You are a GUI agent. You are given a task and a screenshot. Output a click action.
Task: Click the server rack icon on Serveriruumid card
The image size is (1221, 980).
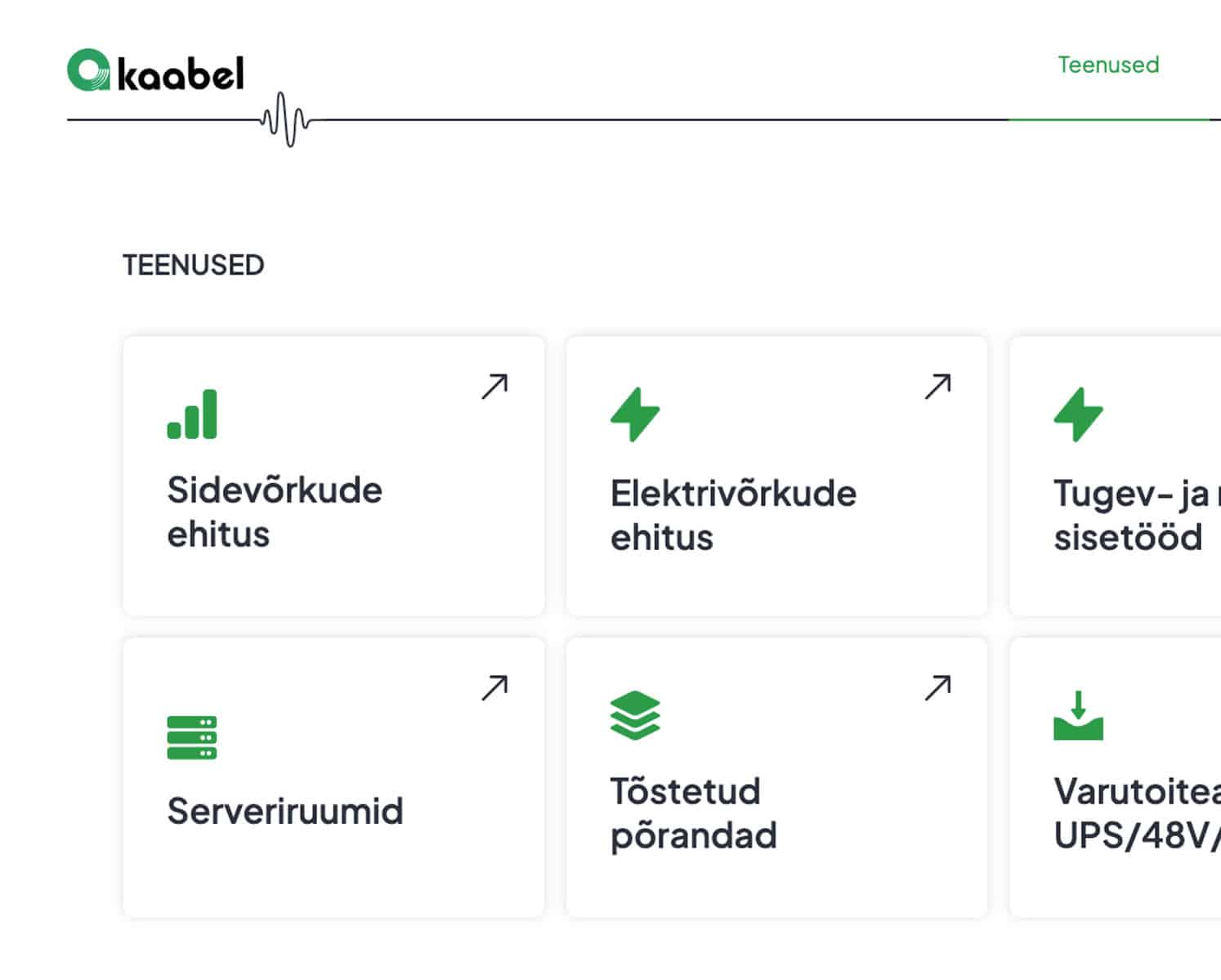point(192,737)
